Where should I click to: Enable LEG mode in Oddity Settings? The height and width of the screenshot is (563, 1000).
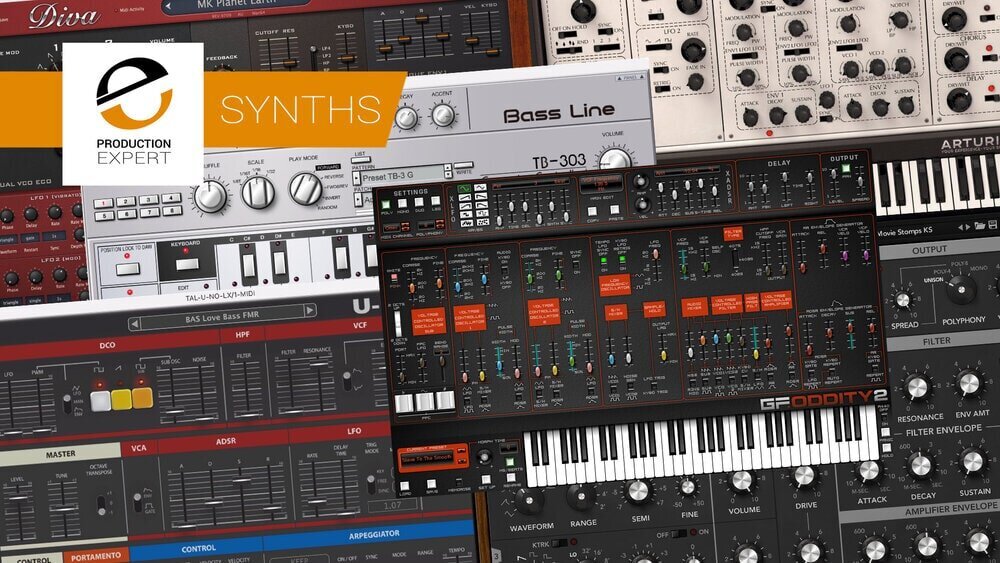coord(436,202)
